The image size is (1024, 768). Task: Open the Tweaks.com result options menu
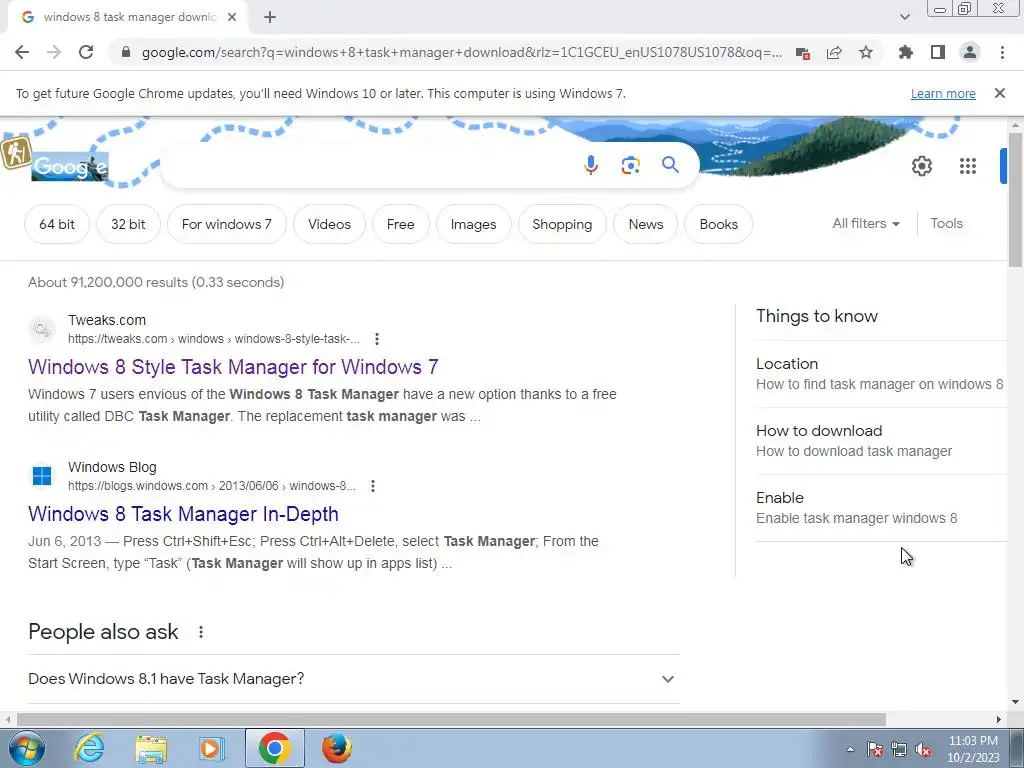click(x=377, y=339)
